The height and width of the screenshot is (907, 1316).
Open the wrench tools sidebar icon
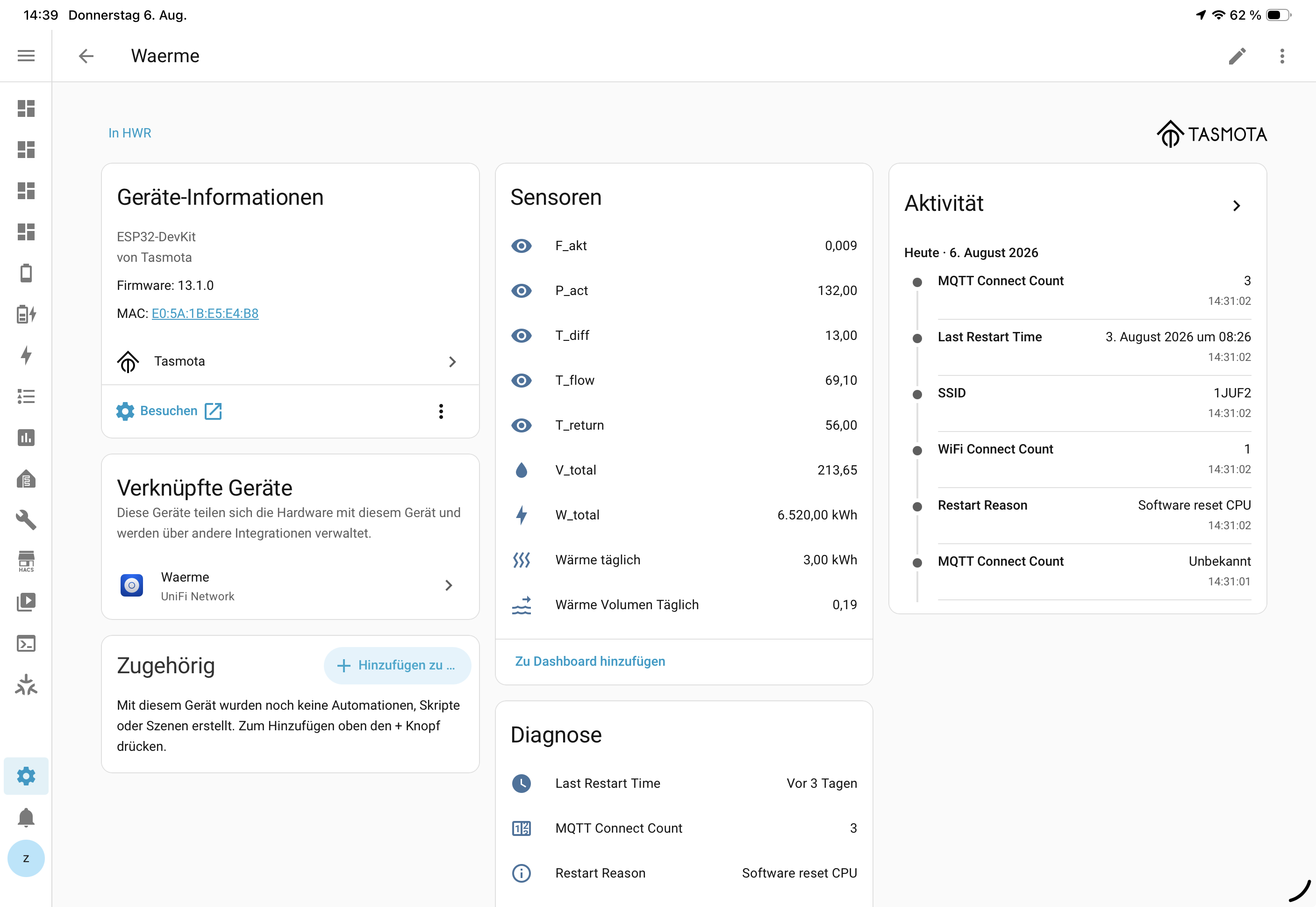tap(26, 520)
